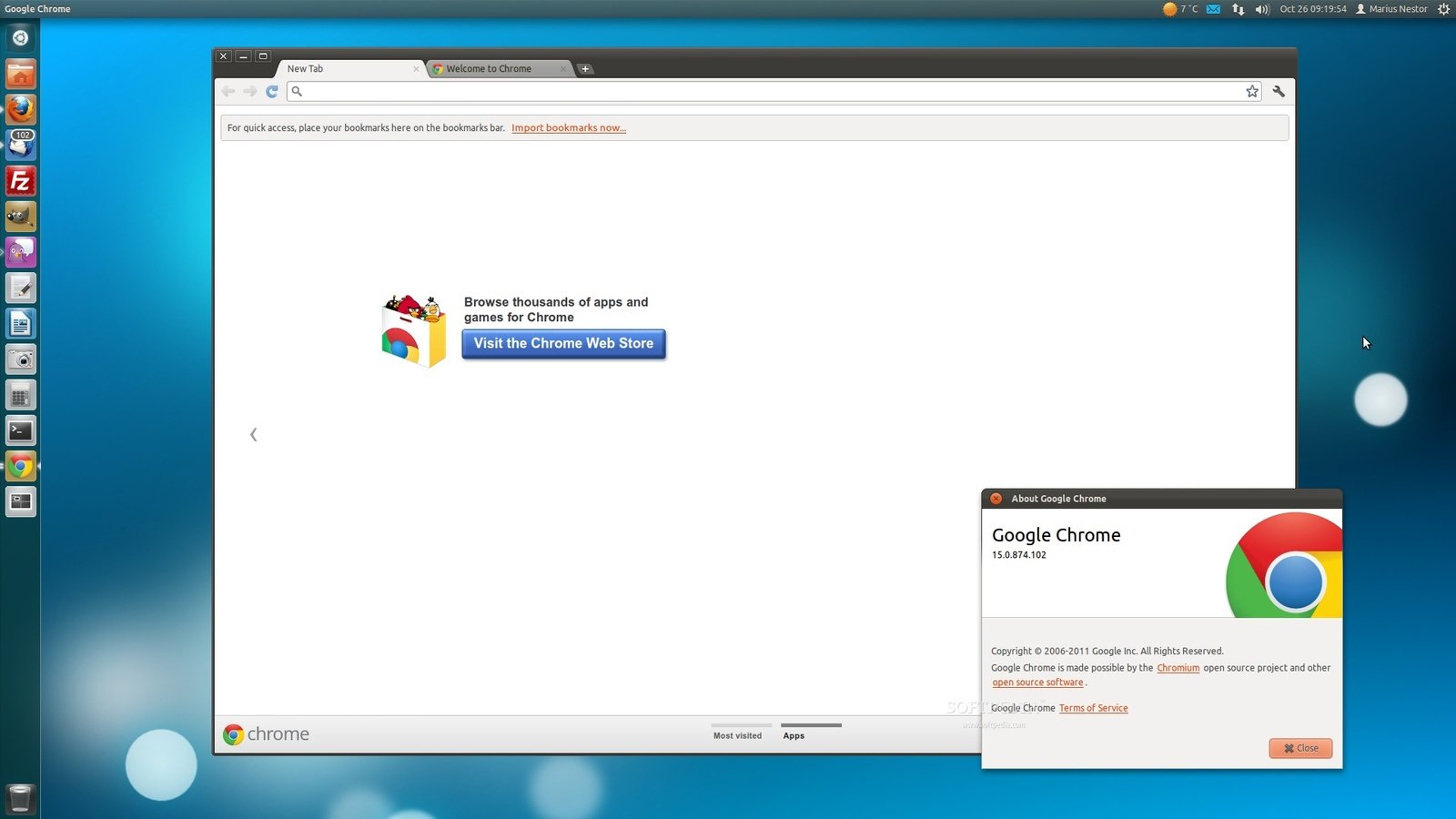This screenshot has width=1456, height=819.
Task: Visit the Chrome Web Store
Action: (563, 344)
